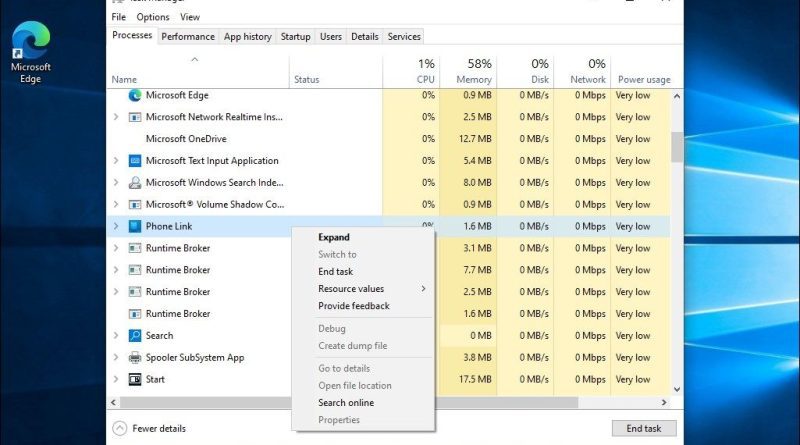Expand the Microsoft Windows Search Indexer row
This screenshot has width=800, height=445.
coord(116,183)
